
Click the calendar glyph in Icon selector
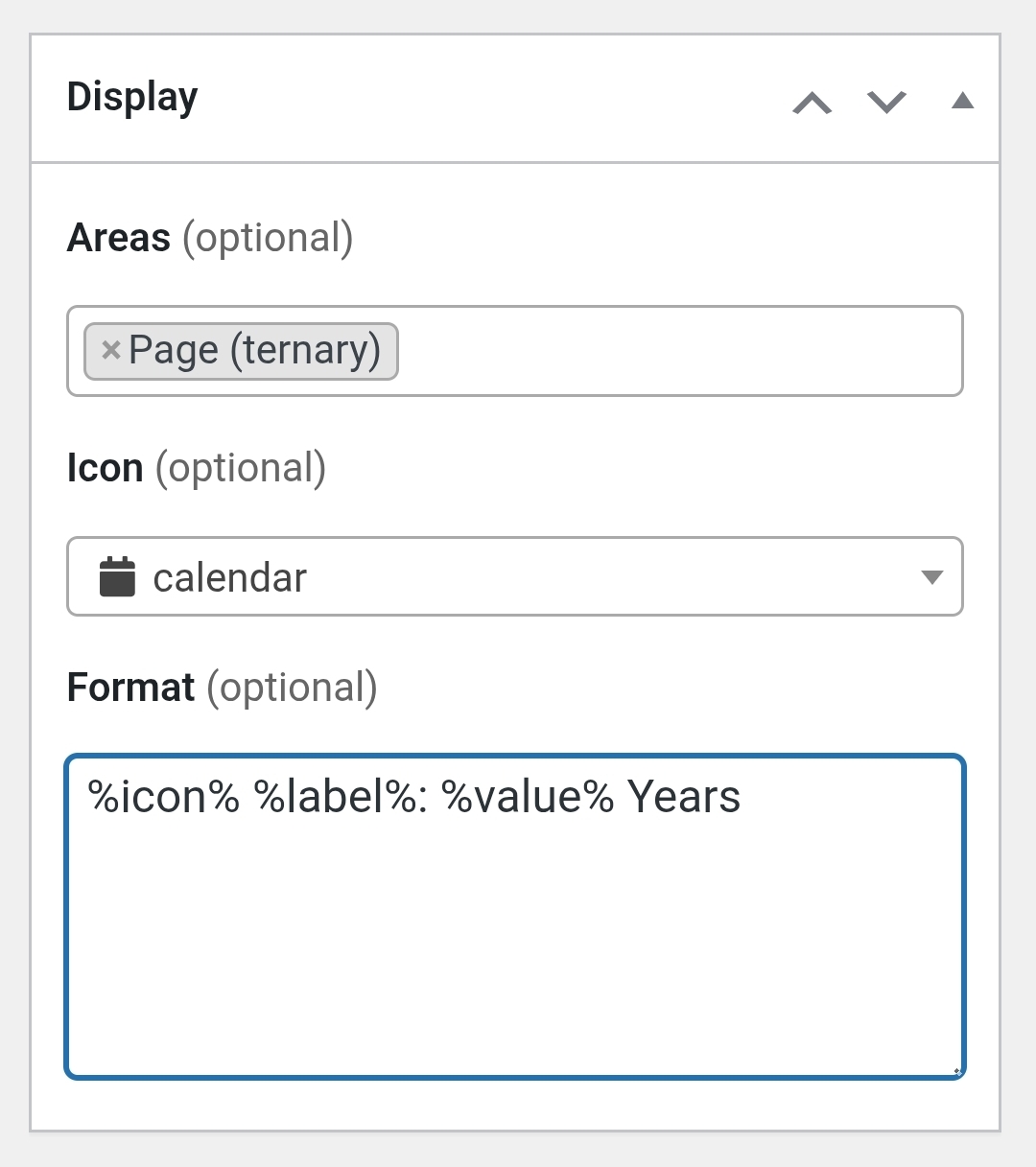click(x=117, y=577)
